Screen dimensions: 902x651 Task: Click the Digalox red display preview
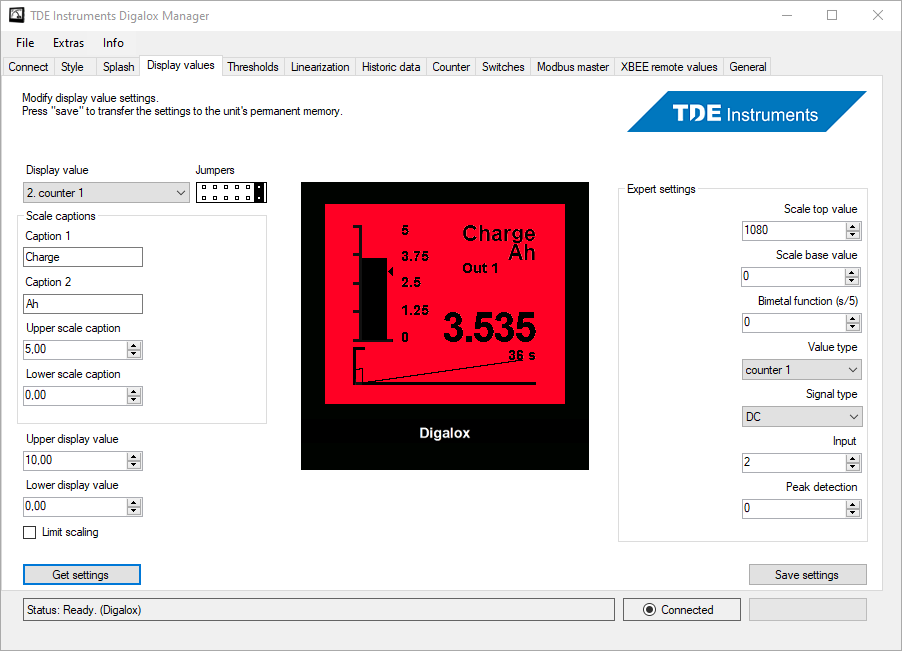[445, 304]
